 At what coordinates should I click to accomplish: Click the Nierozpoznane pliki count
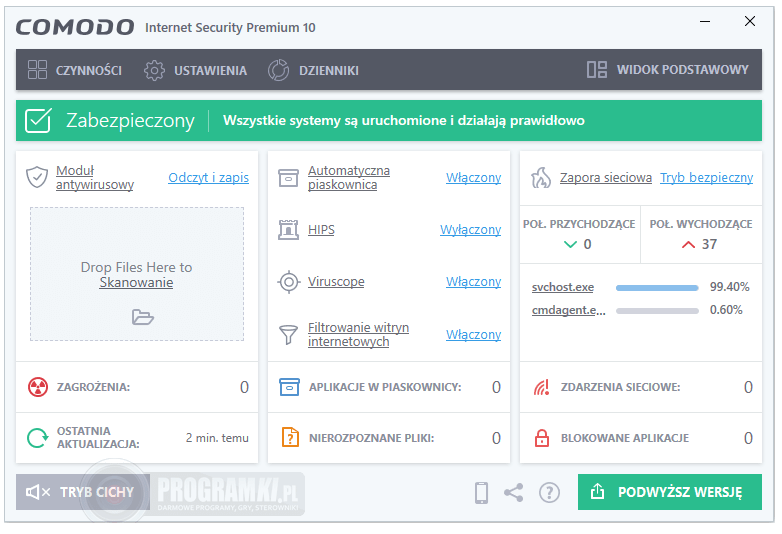496,438
